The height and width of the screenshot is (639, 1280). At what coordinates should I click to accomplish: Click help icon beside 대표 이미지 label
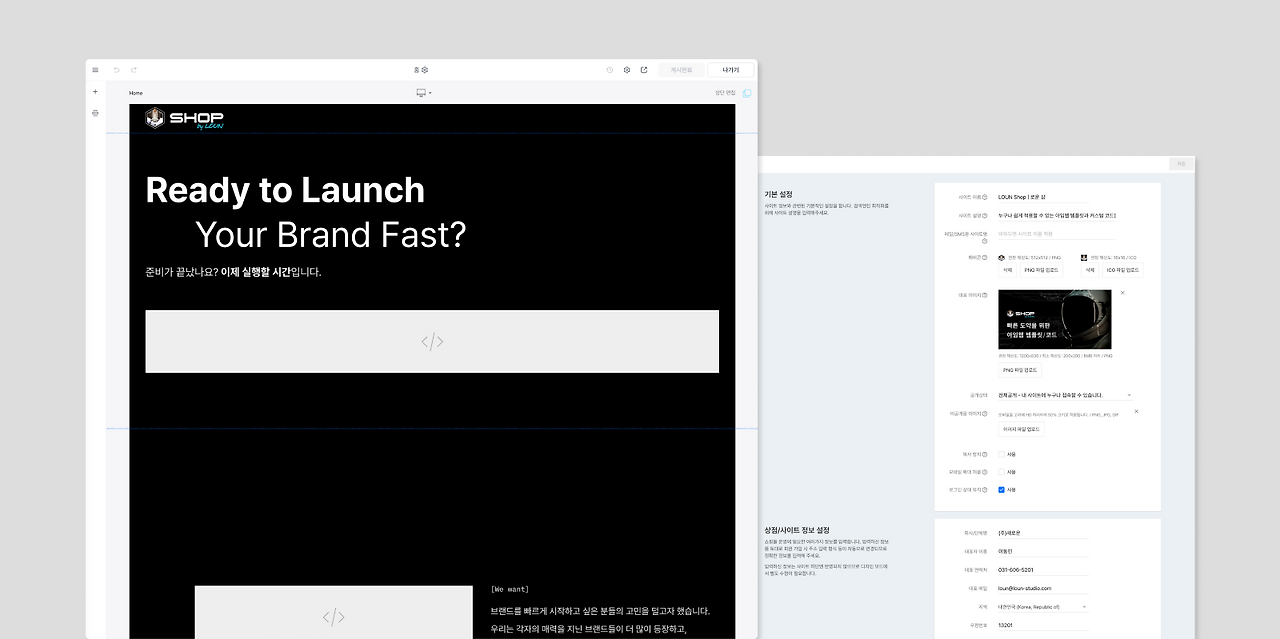coord(985,295)
